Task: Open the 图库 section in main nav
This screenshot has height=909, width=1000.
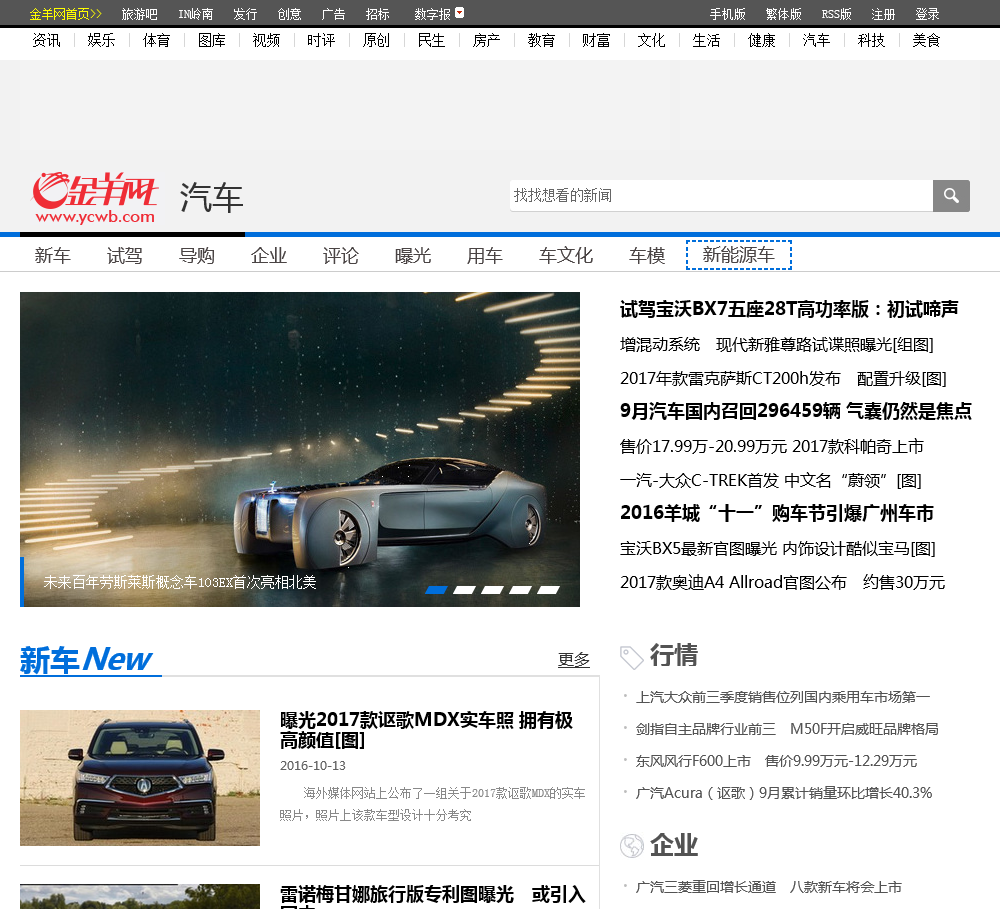Action: (212, 40)
